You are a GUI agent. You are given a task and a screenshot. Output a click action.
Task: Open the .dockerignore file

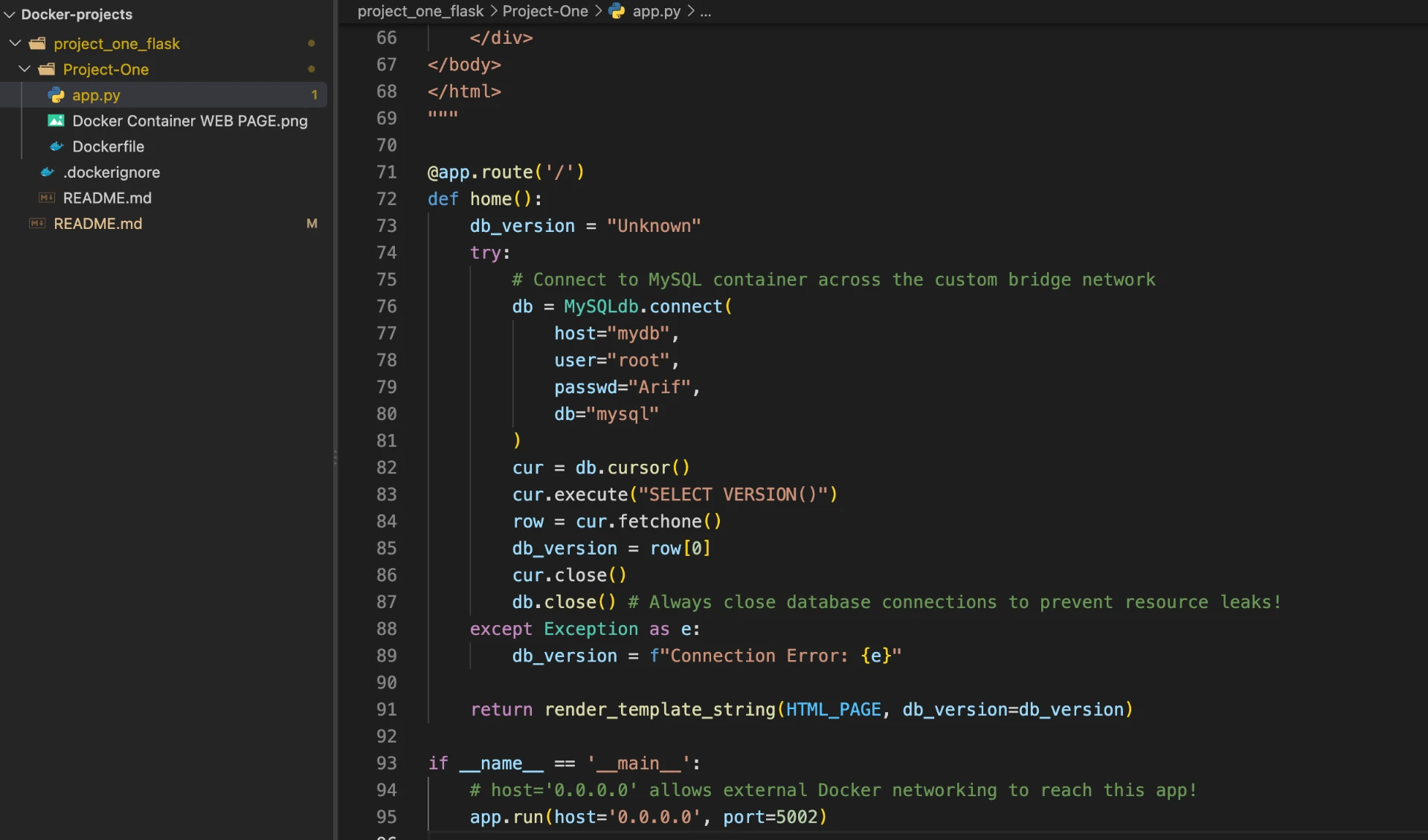click(x=112, y=172)
